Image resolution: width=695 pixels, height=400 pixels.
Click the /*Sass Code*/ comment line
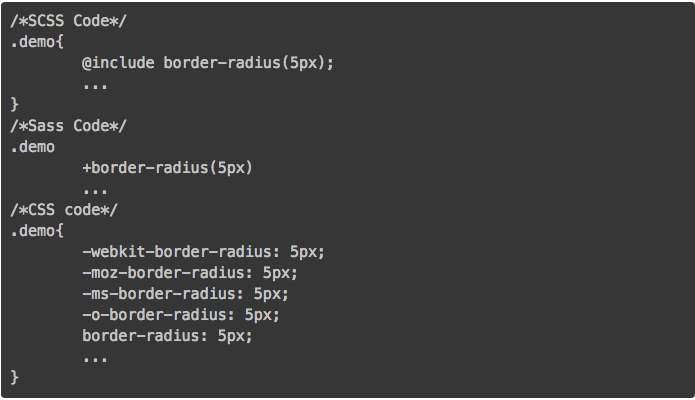(x=69, y=126)
